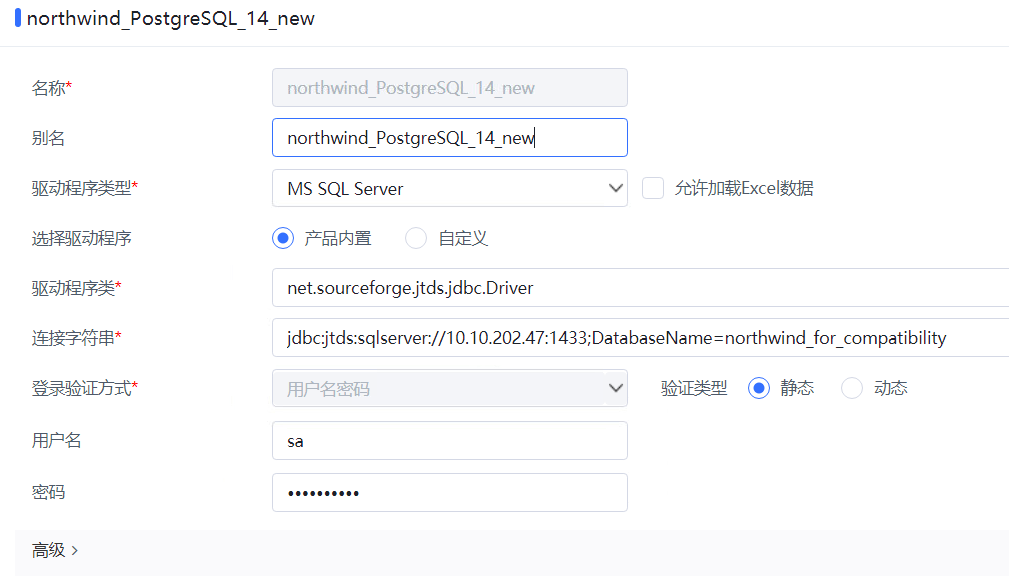Click the 连接字符串 label

(76, 337)
